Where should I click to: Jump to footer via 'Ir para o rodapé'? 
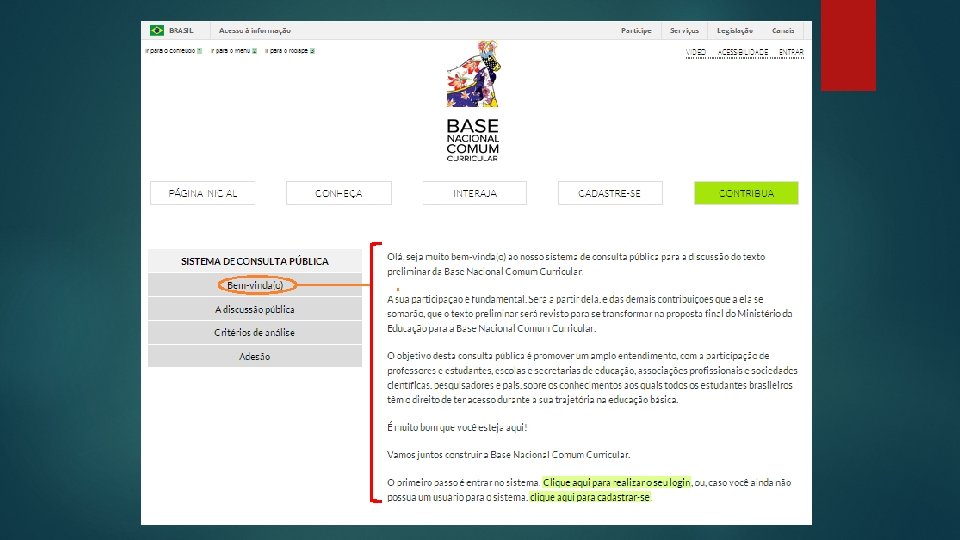[290, 51]
